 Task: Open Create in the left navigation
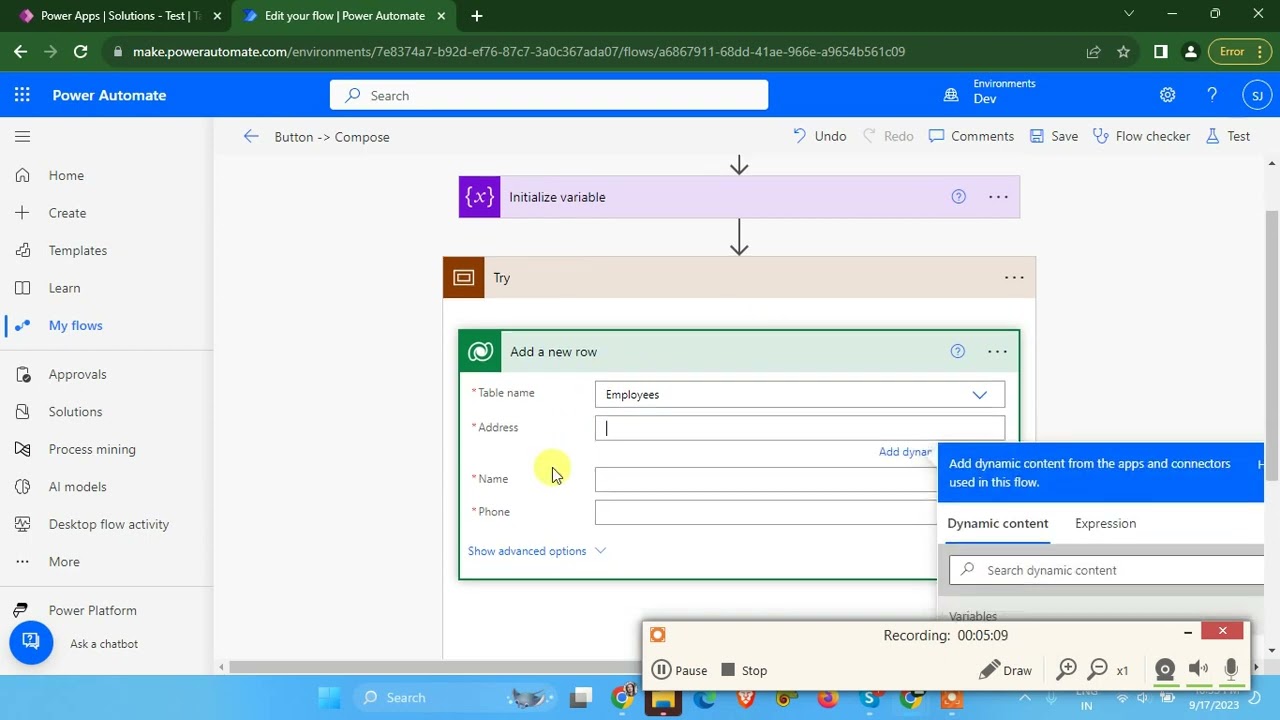click(67, 213)
